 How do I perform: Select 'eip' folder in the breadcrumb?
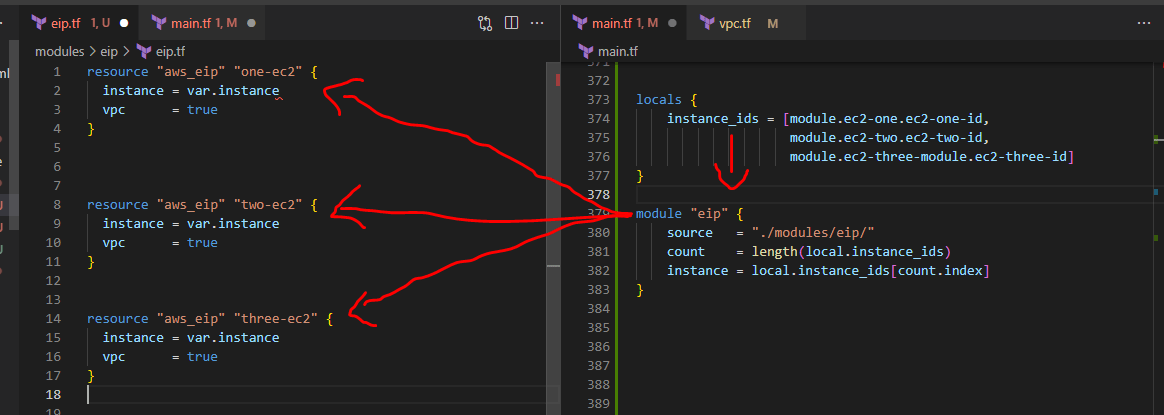(110, 51)
